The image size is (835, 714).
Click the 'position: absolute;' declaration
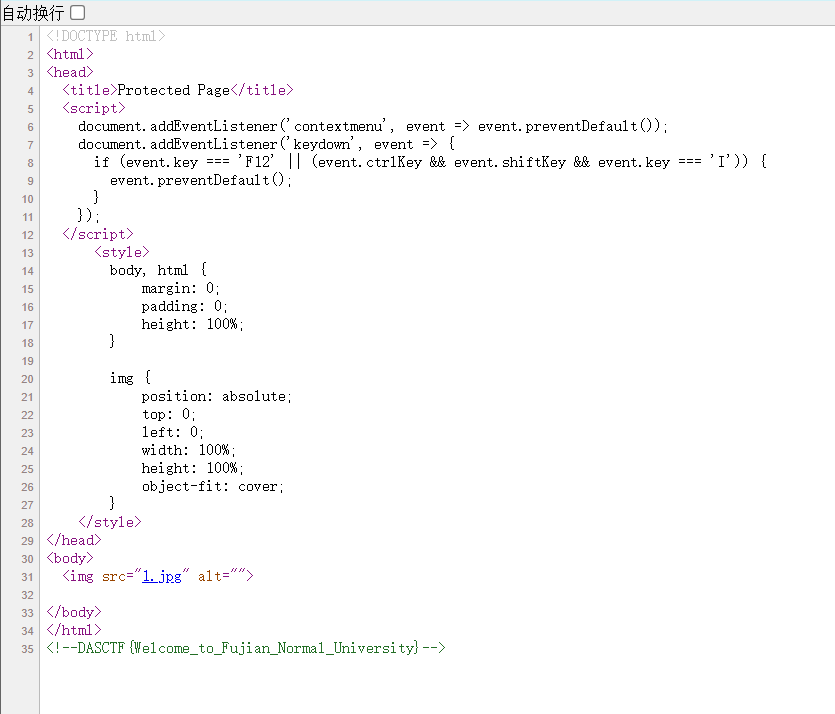(216, 396)
